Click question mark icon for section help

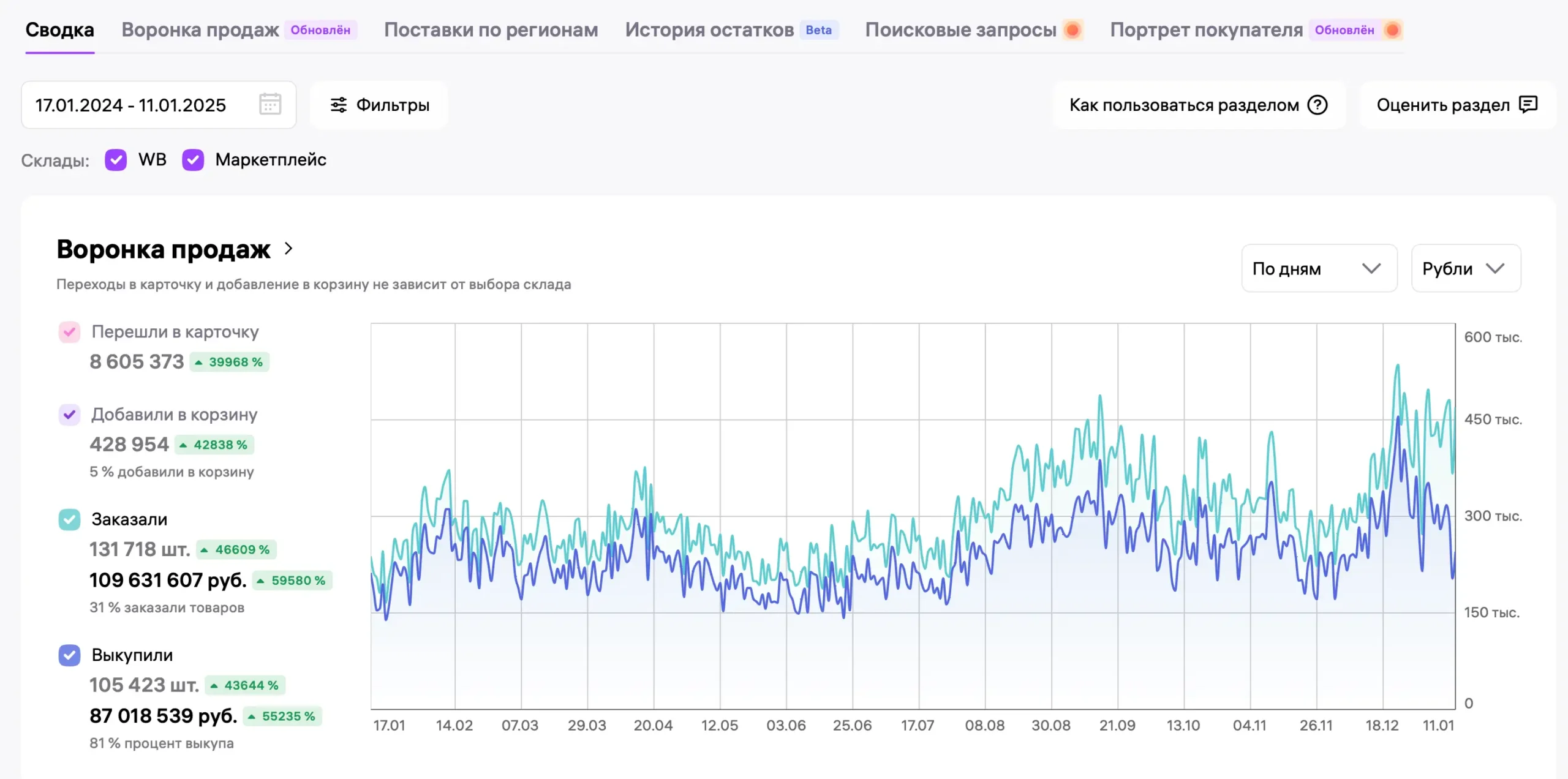(1317, 105)
